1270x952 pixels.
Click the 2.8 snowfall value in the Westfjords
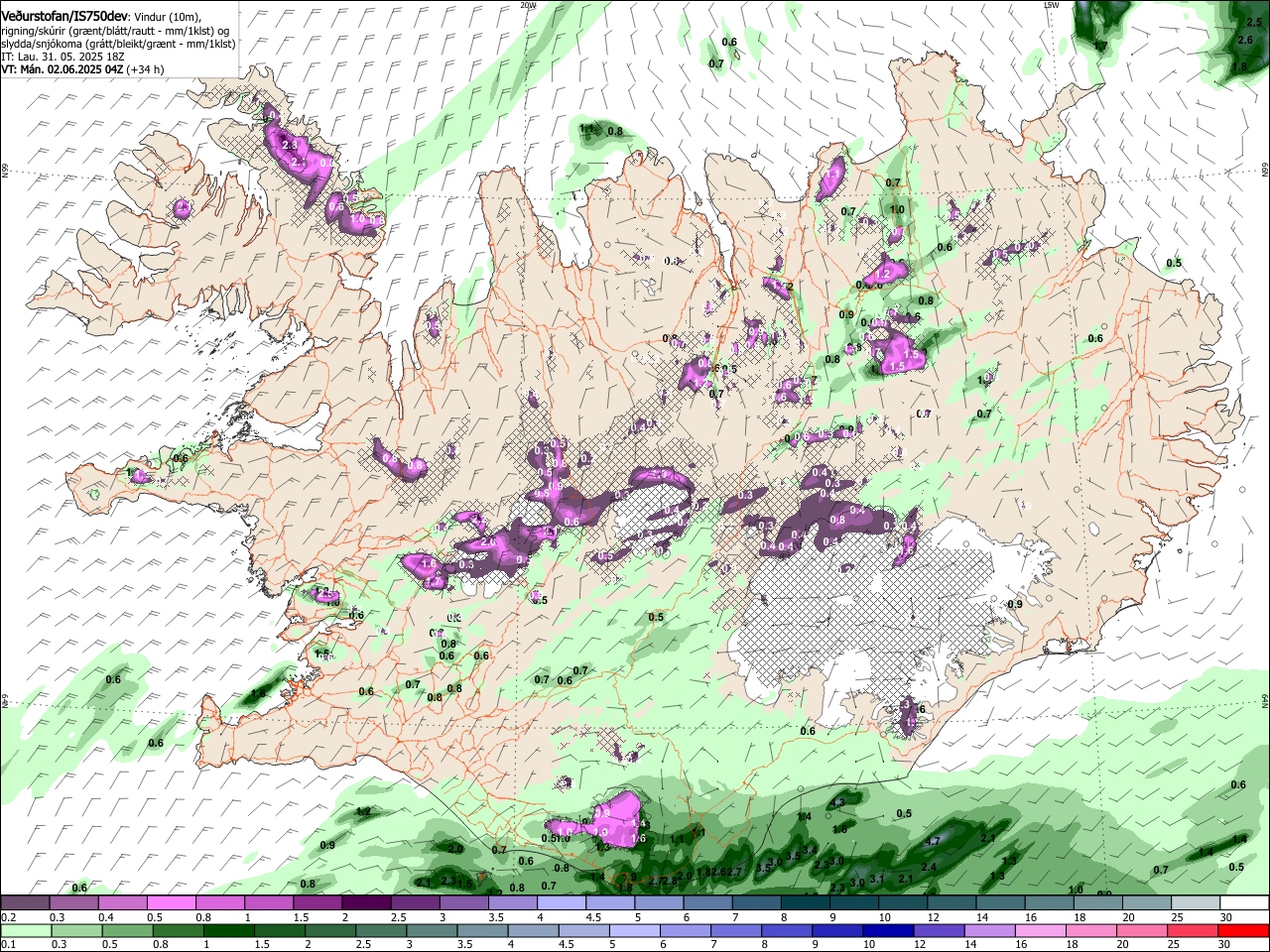coord(290,145)
